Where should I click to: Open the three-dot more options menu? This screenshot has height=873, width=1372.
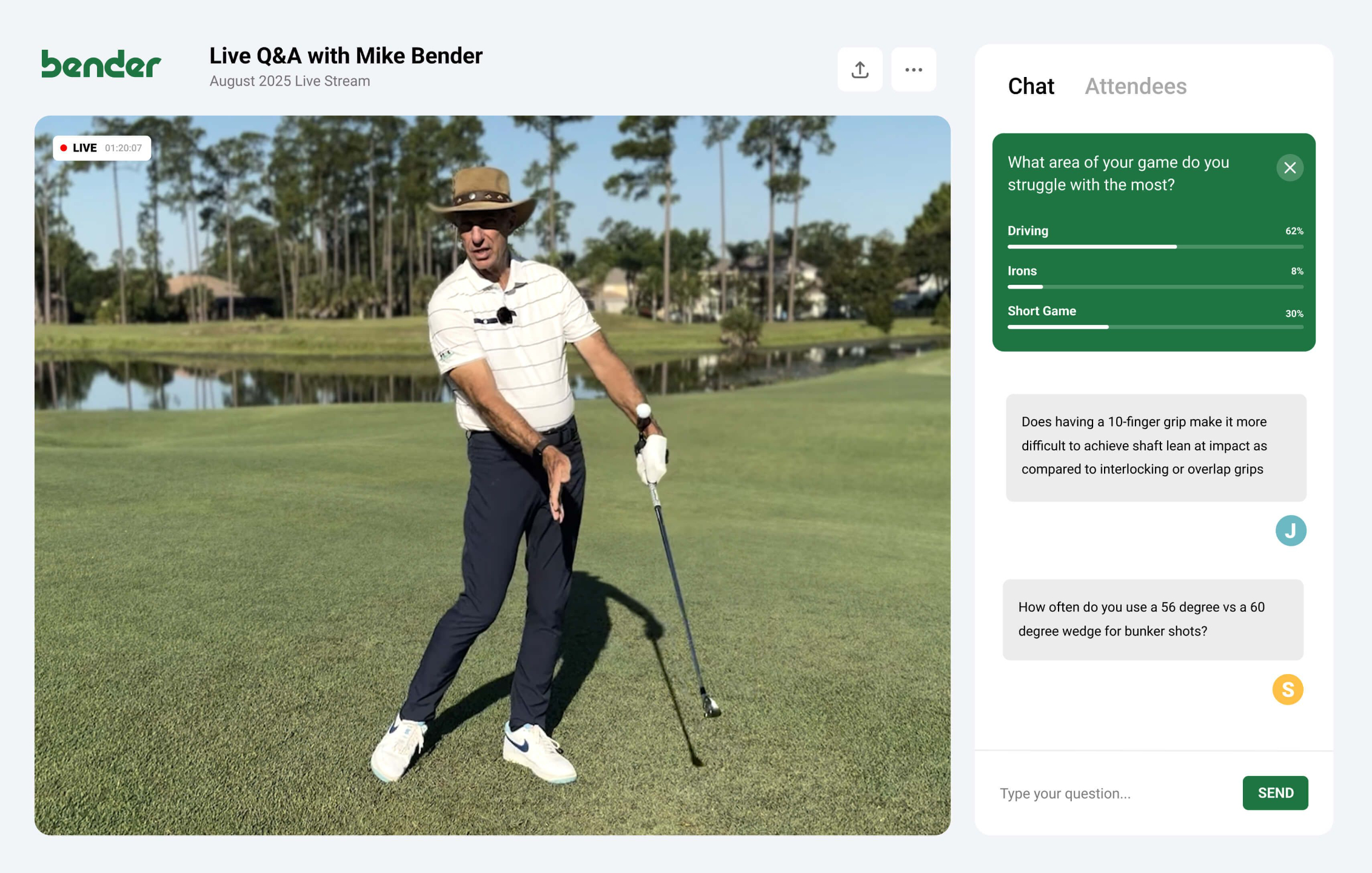click(x=913, y=70)
